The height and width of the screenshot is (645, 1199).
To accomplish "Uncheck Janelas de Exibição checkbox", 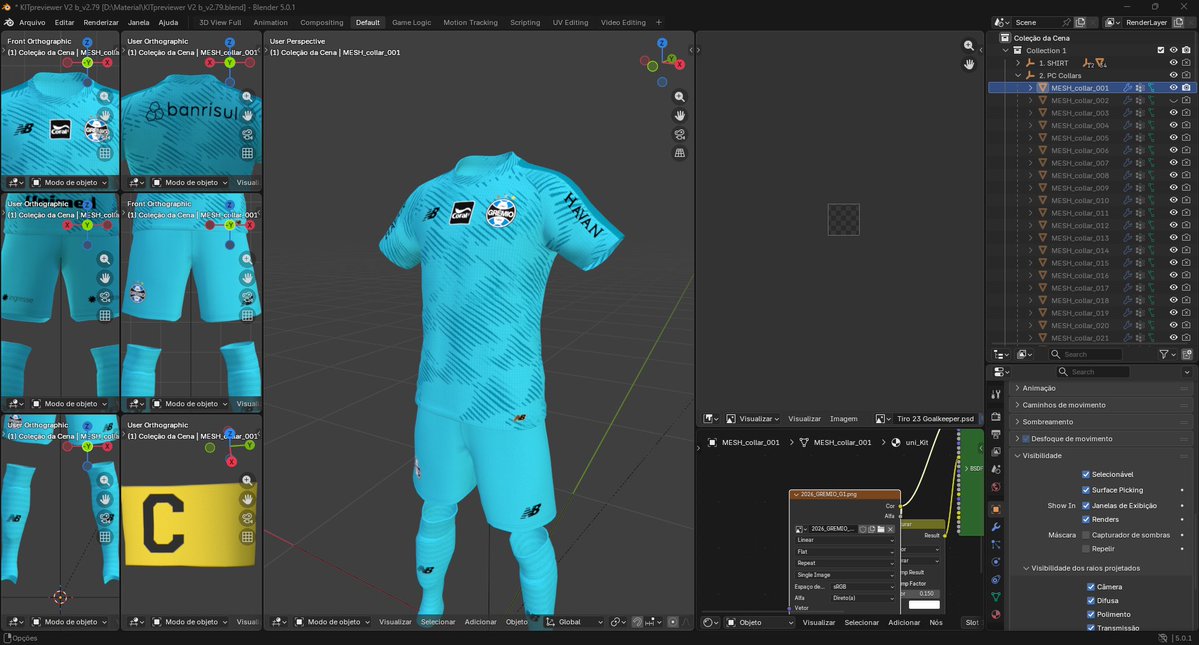I will [1086, 505].
